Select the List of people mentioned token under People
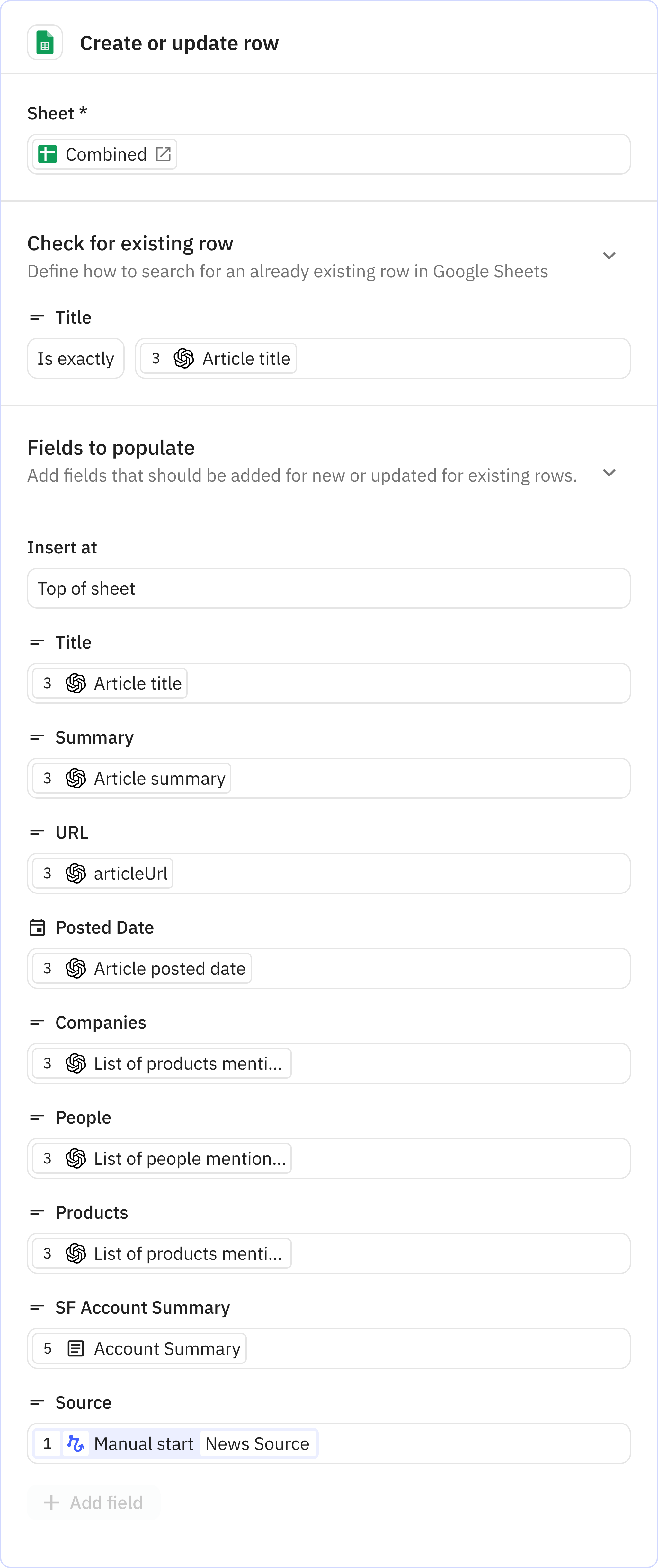 pyautogui.click(x=160, y=1158)
